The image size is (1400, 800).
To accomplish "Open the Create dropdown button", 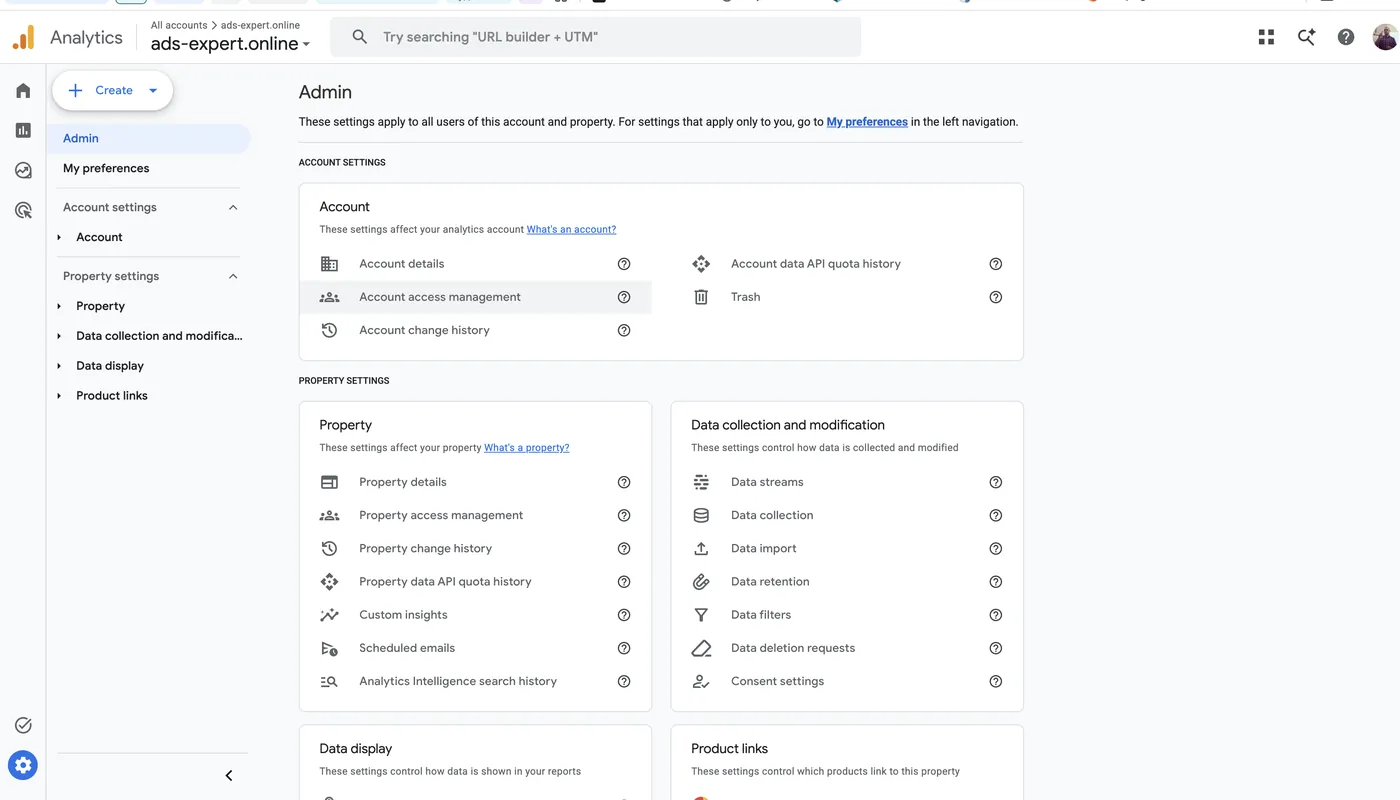I will pos(113,90).
